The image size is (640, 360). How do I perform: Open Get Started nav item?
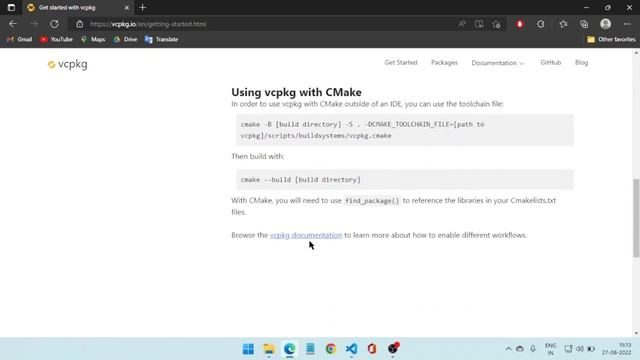pos(401,62)
